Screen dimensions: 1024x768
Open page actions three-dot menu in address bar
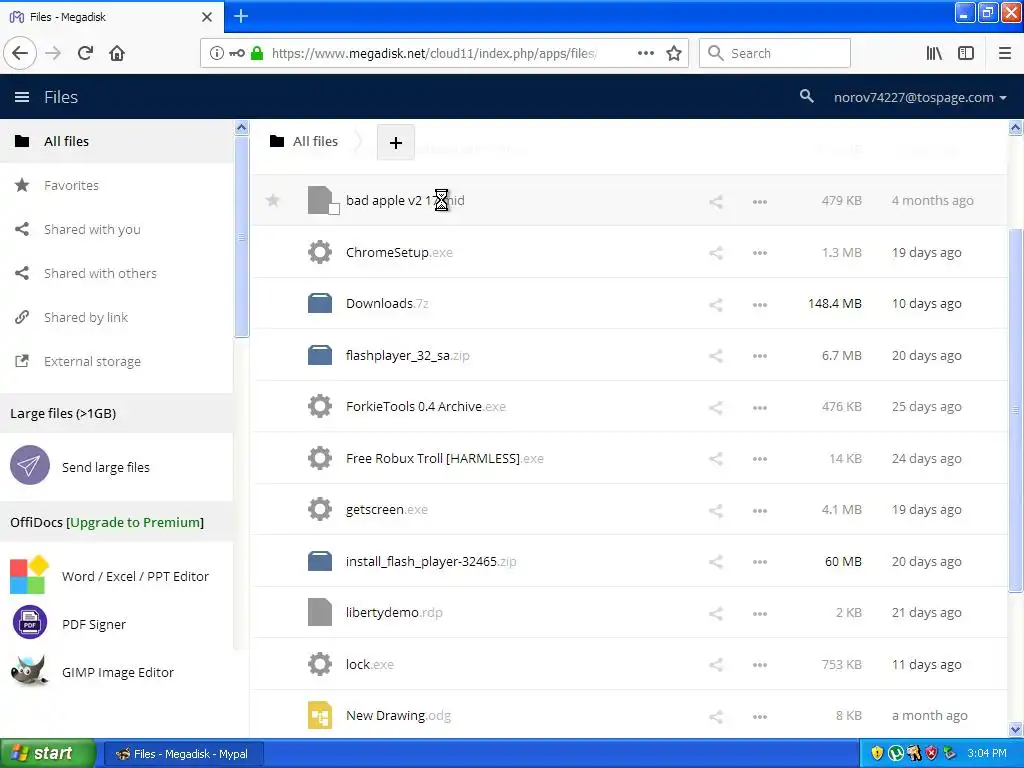646,53
